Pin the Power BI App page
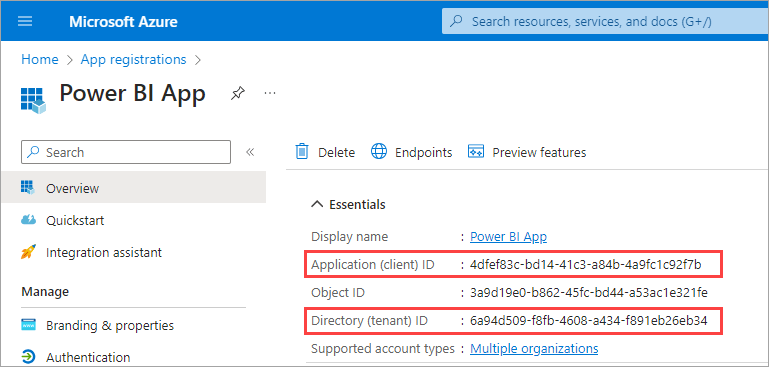Screen dimensions: 769x367 (238, 93)
